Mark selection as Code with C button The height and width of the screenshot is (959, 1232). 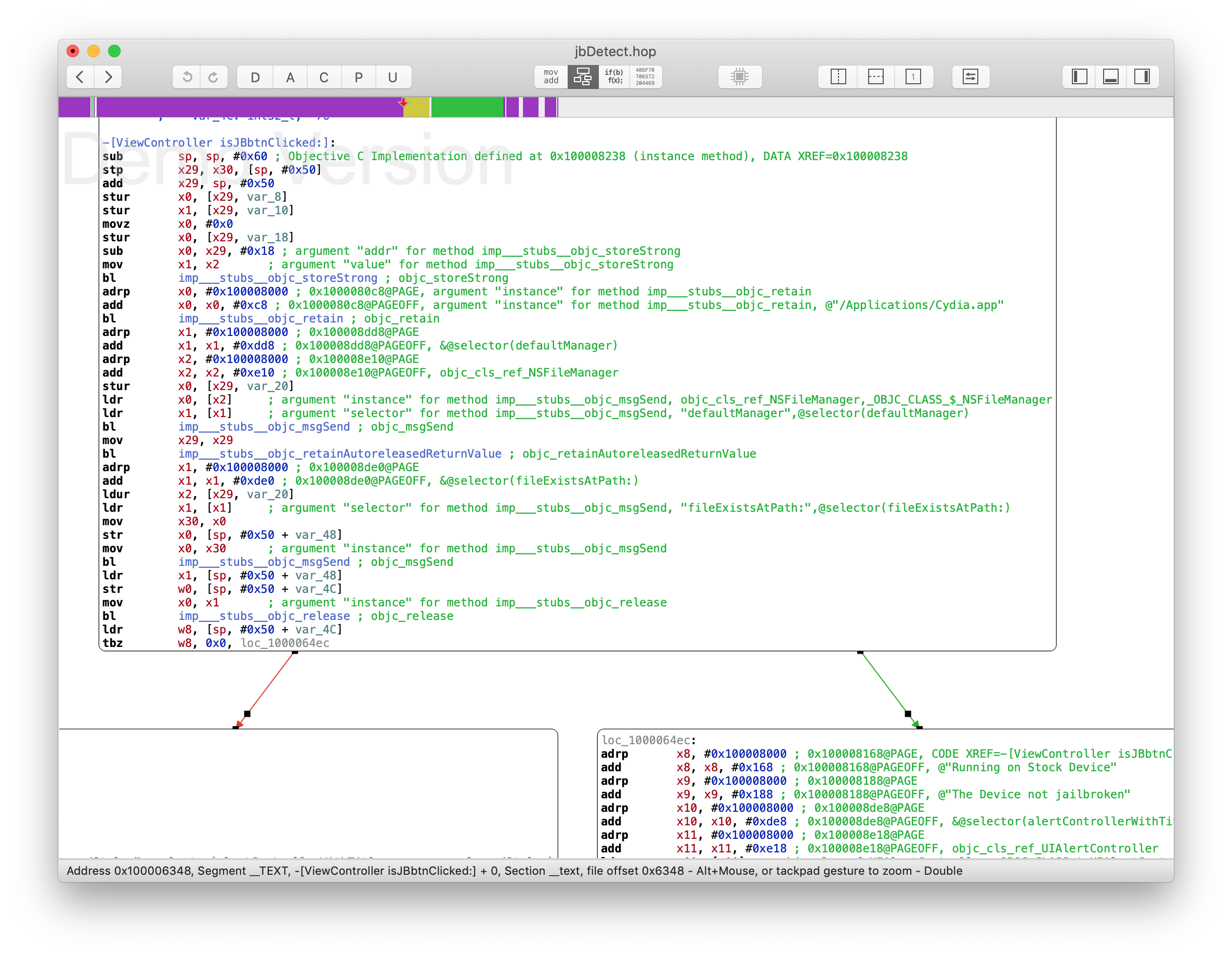(324, 77)
